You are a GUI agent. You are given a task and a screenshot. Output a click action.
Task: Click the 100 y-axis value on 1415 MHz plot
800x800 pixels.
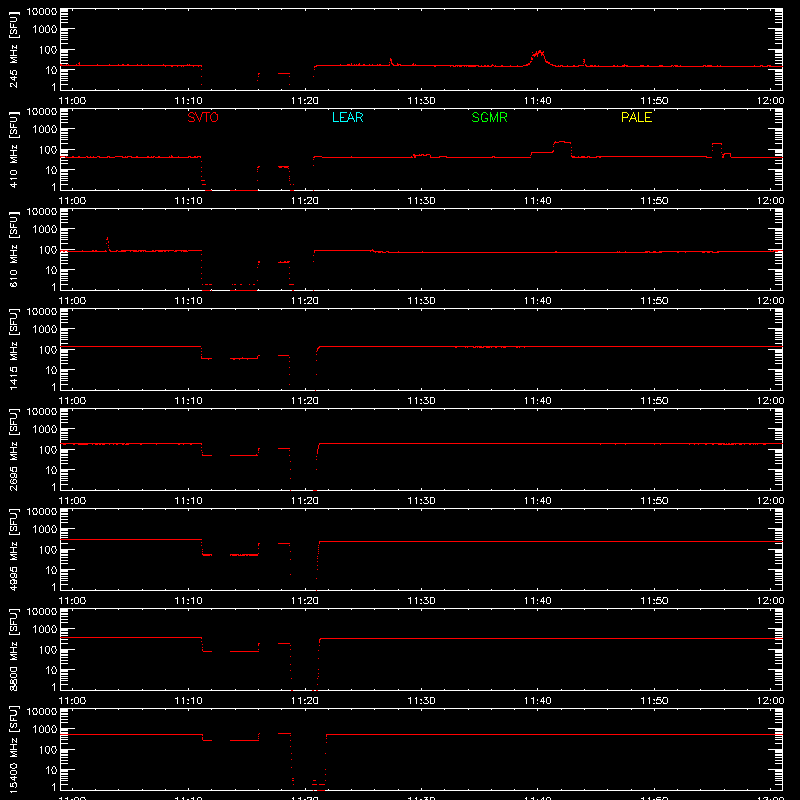pos(48,350)
